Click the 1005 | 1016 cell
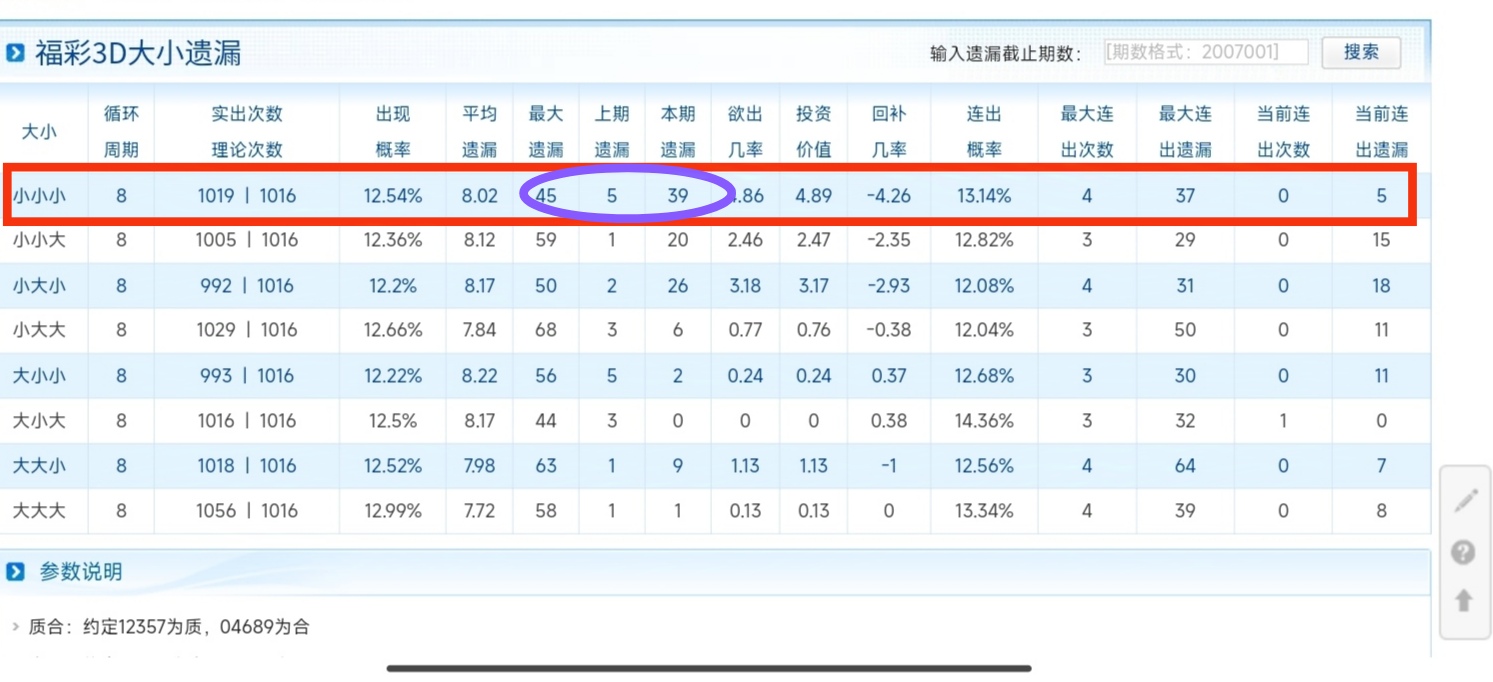The width and height of the screenshot is (1493, 682). pyautogui.click(x=247, y=241)
